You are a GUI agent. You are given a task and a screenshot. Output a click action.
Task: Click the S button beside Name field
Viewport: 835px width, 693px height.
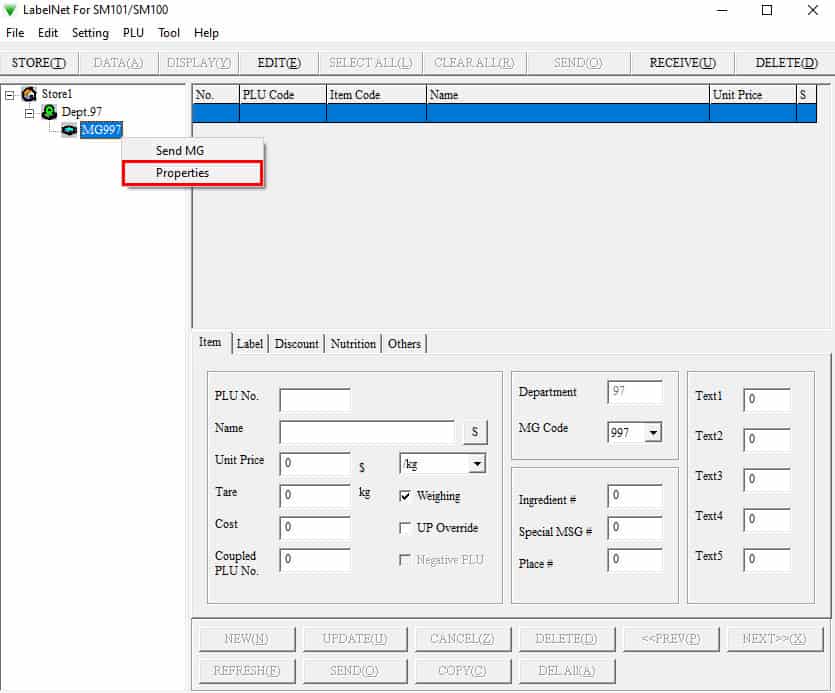(475, 432)
